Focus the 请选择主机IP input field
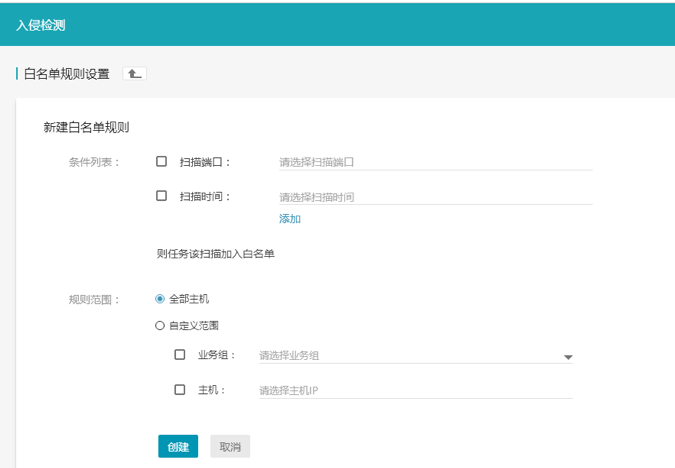This screenshot has width=675, height=468. point(415,390)
